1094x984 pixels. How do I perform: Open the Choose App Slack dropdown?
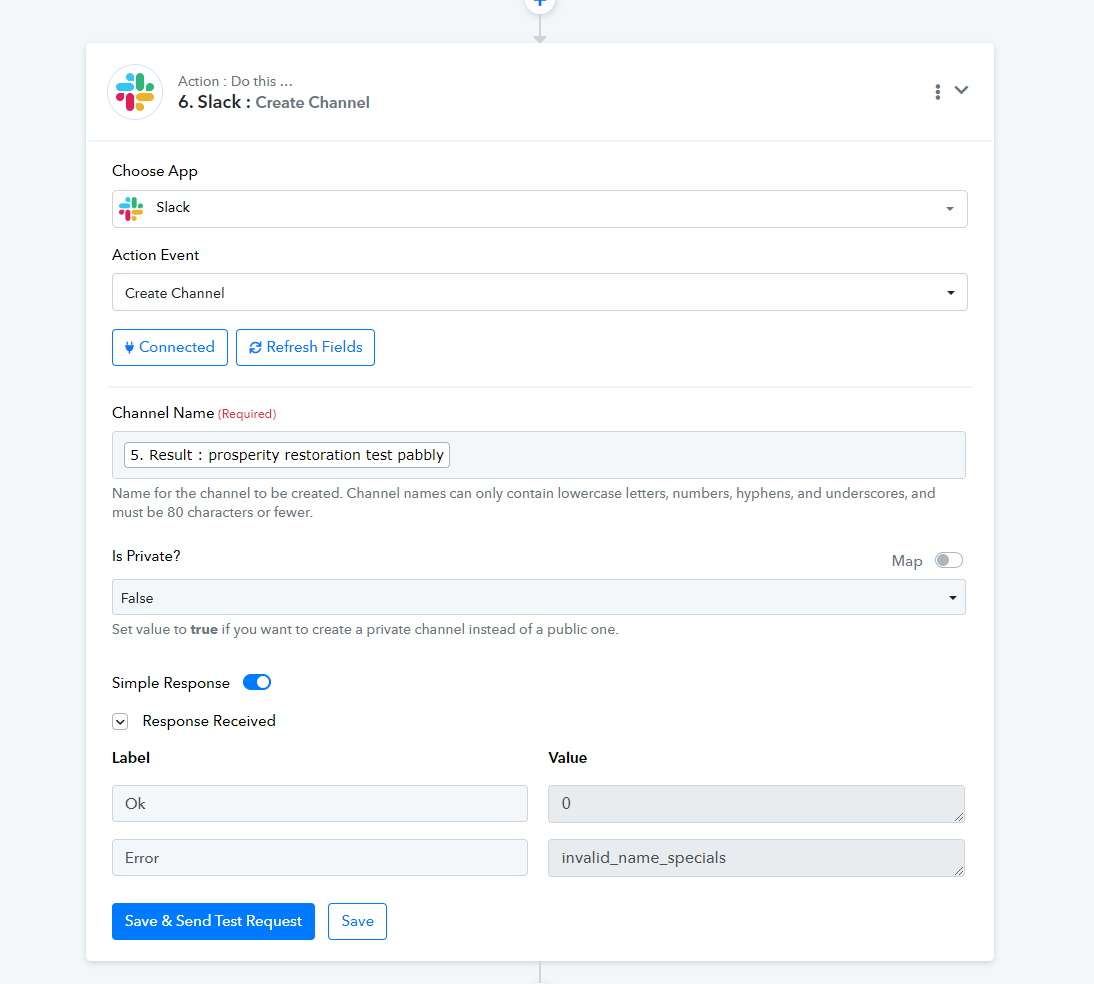[x=539, y=209]
